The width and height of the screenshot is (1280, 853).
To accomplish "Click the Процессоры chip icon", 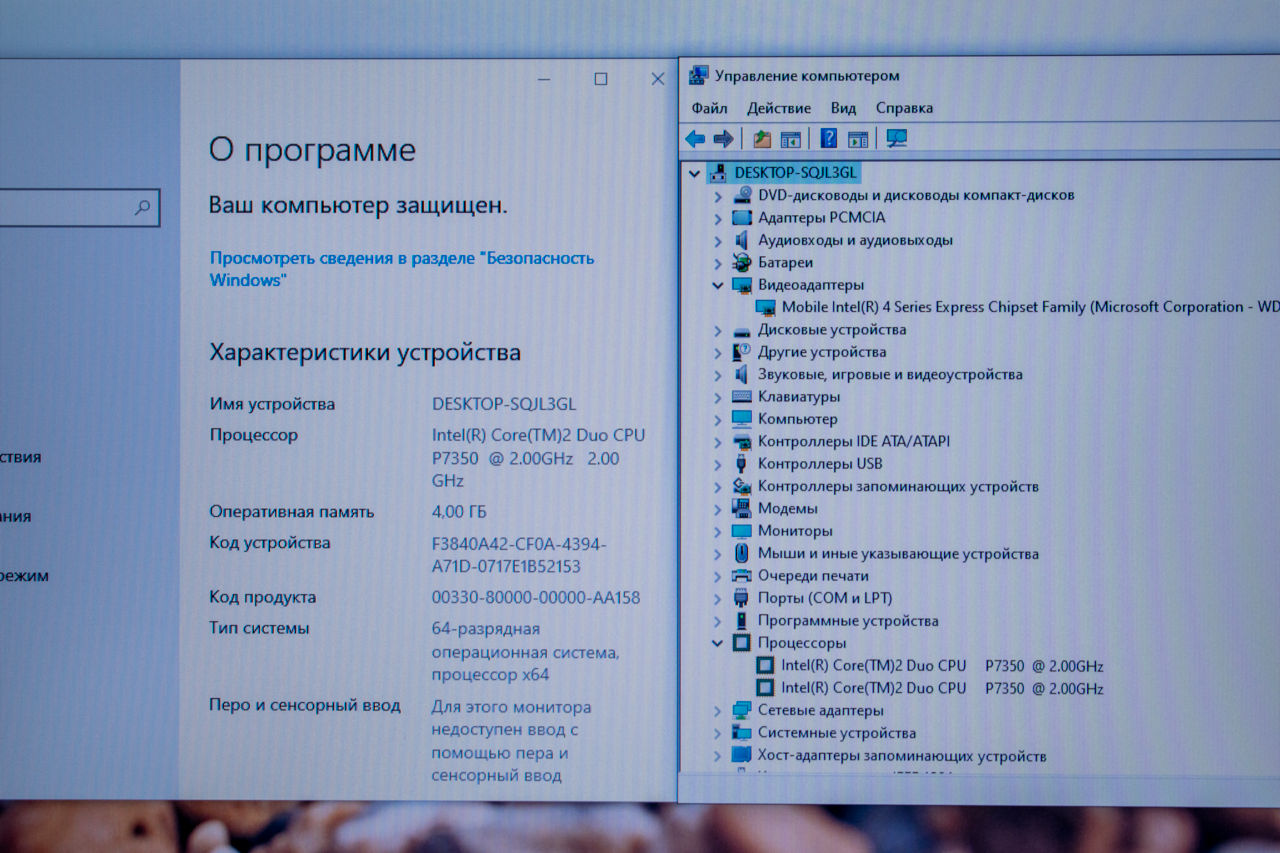I will tap(742, 643).
